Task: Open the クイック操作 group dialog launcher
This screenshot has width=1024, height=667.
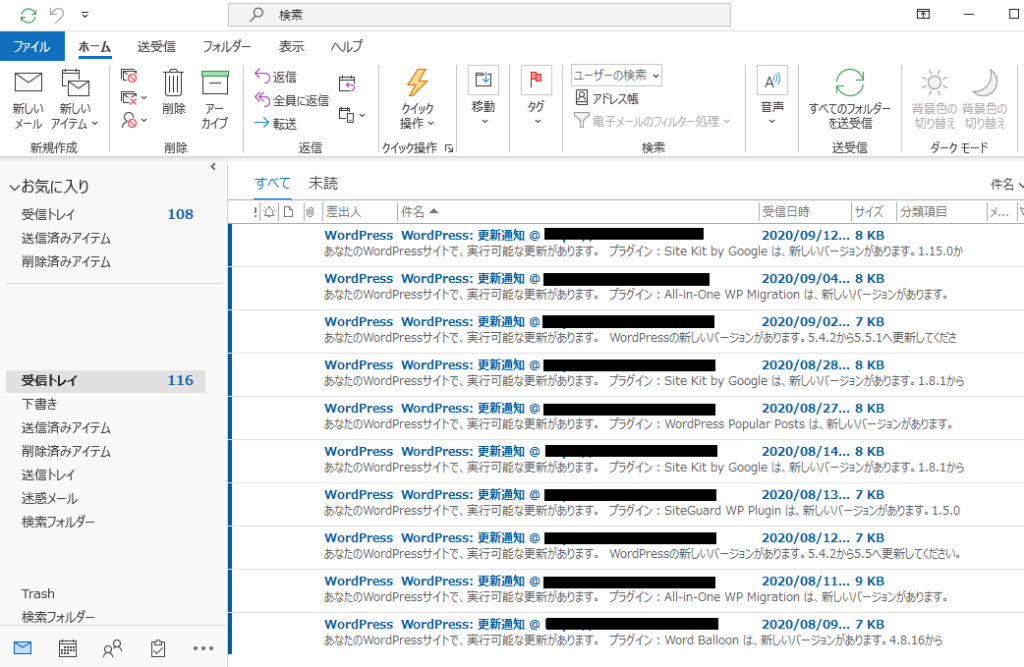Action: [449, 148]
